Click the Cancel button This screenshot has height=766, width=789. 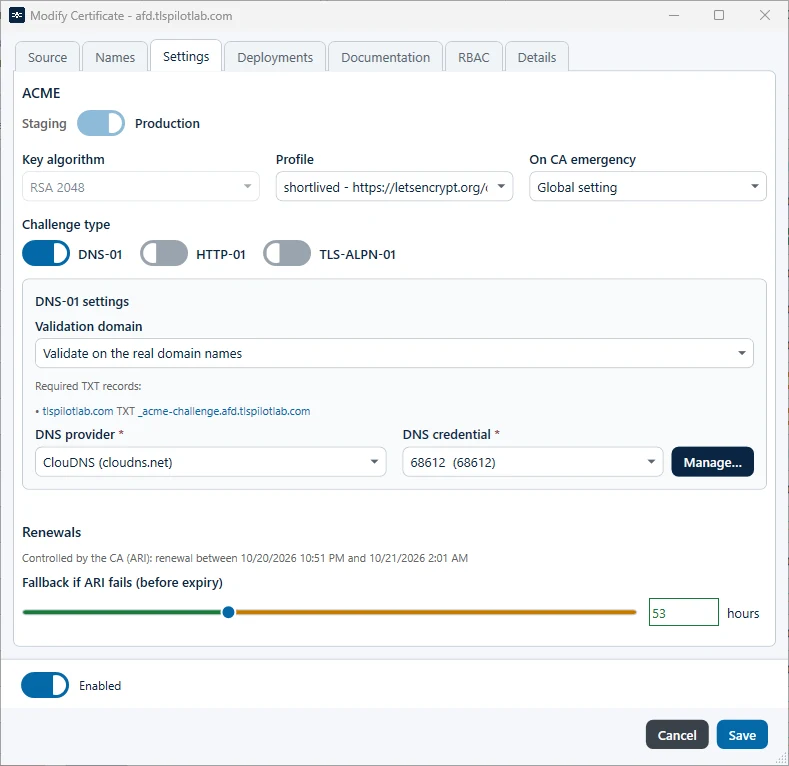(677, 735)
